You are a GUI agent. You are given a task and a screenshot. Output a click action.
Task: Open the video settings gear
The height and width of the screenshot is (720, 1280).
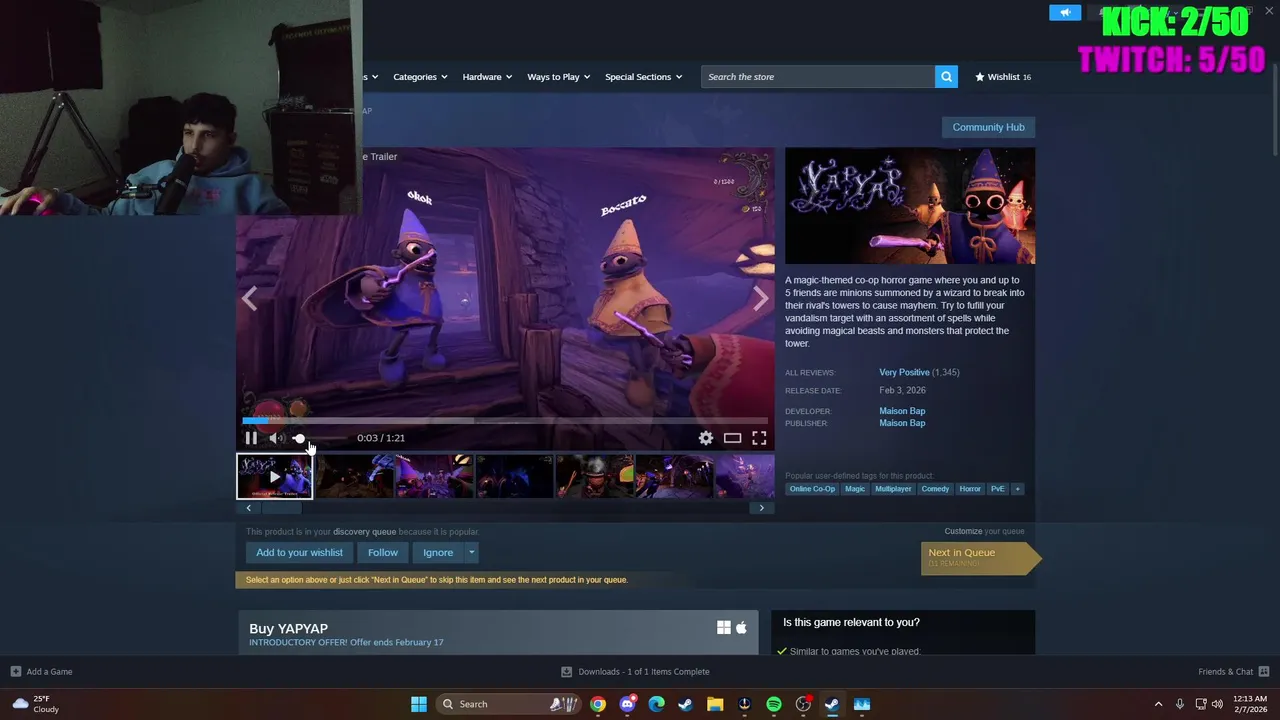[706, 438]
